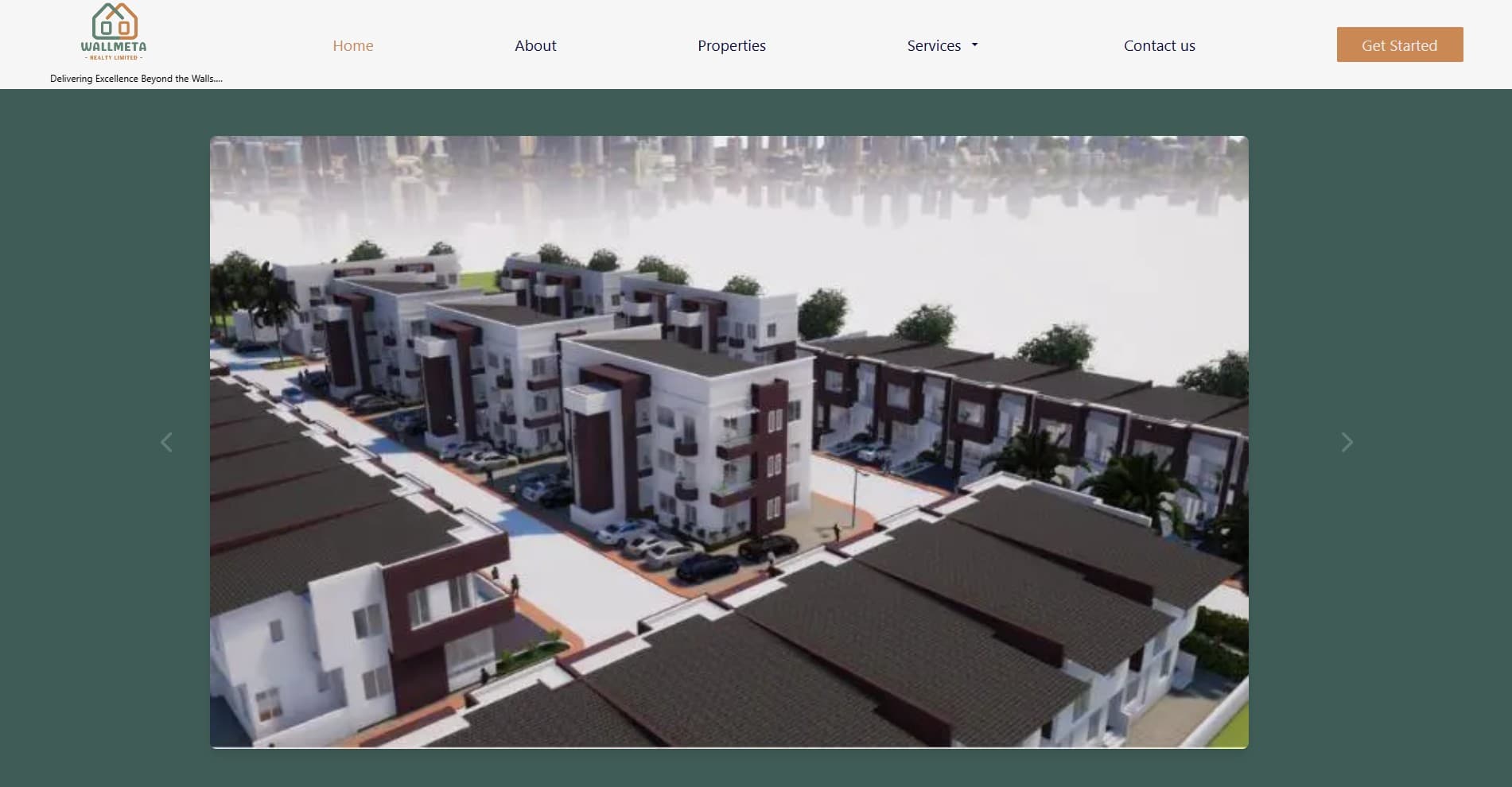Open the Services menu item
This screenshot has width=1512, height=787.
934,45
